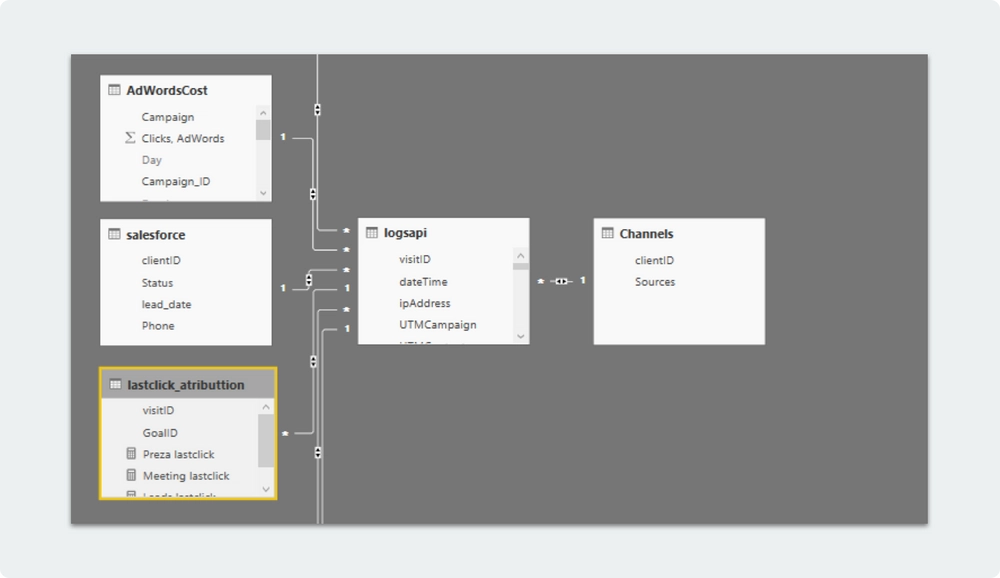Click scroll-up arrow in lastclick_atributtion table
This screenshot has height=578, width=1000.
click(x=266, y=407)
